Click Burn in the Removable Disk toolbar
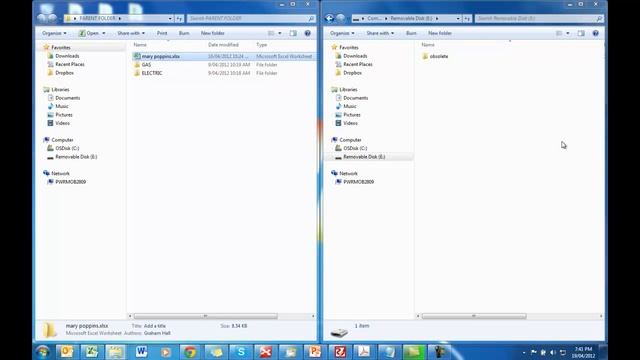This screenshot has width=640, height=360. [x=411, y=33]
